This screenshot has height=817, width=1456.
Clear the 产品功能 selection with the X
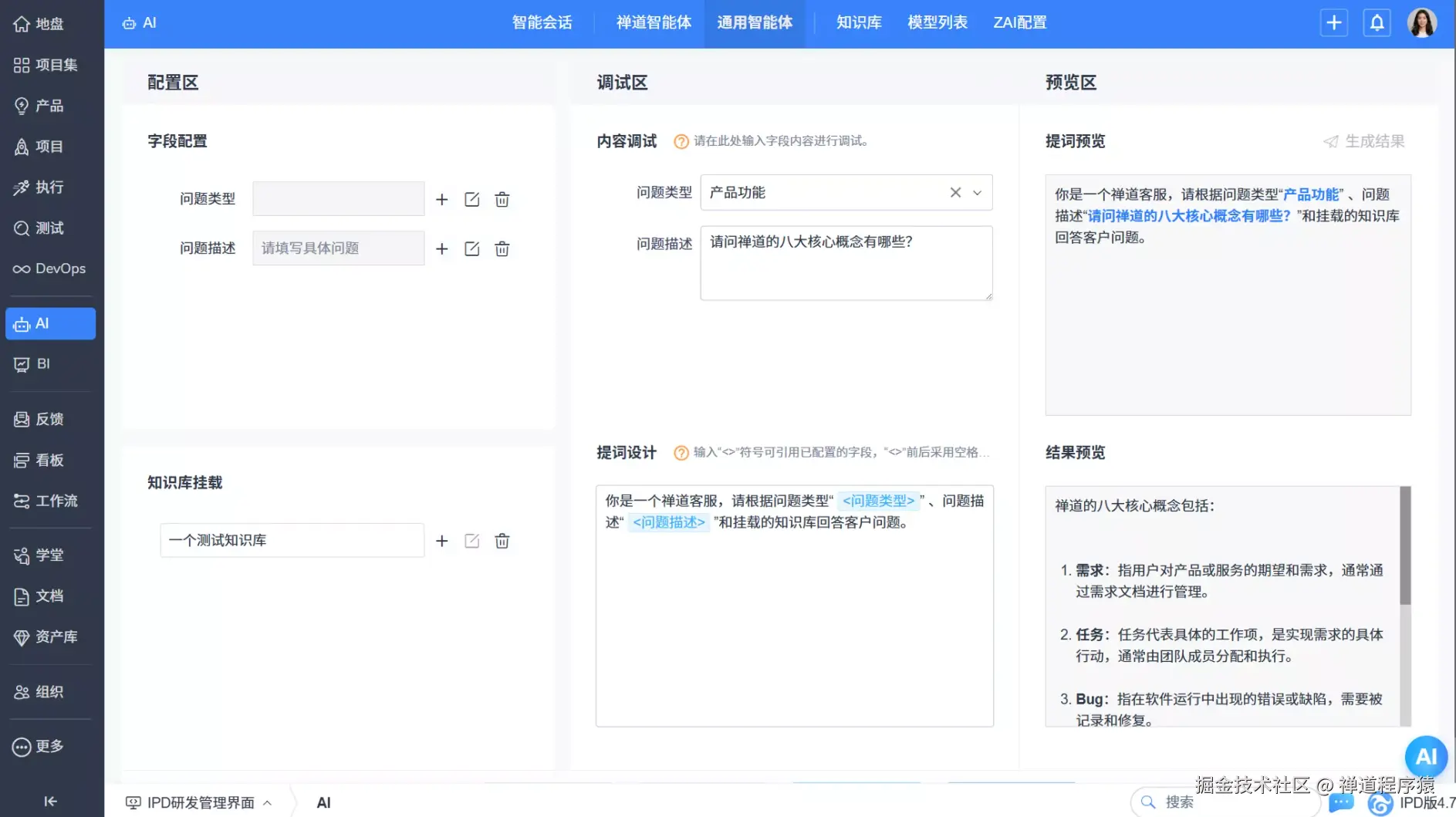click(955, 192)
